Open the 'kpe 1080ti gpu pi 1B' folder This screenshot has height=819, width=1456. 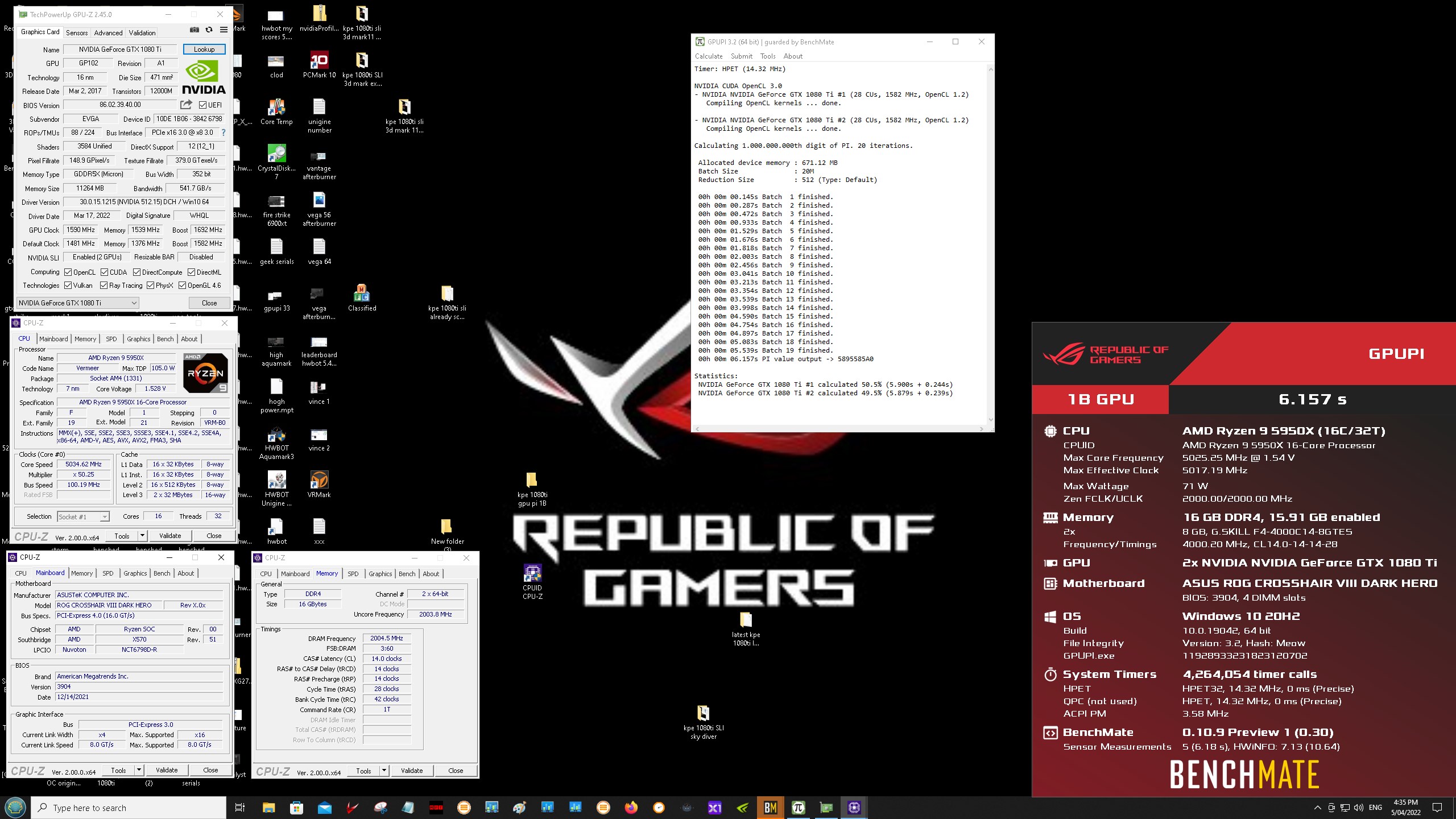(x=532, y=489)
